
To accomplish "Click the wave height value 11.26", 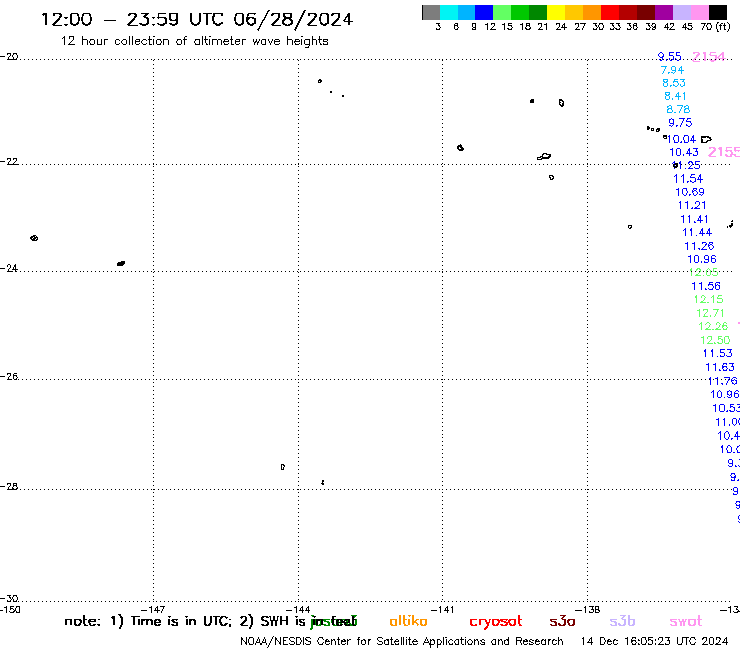I will click(x=699, y=246).
